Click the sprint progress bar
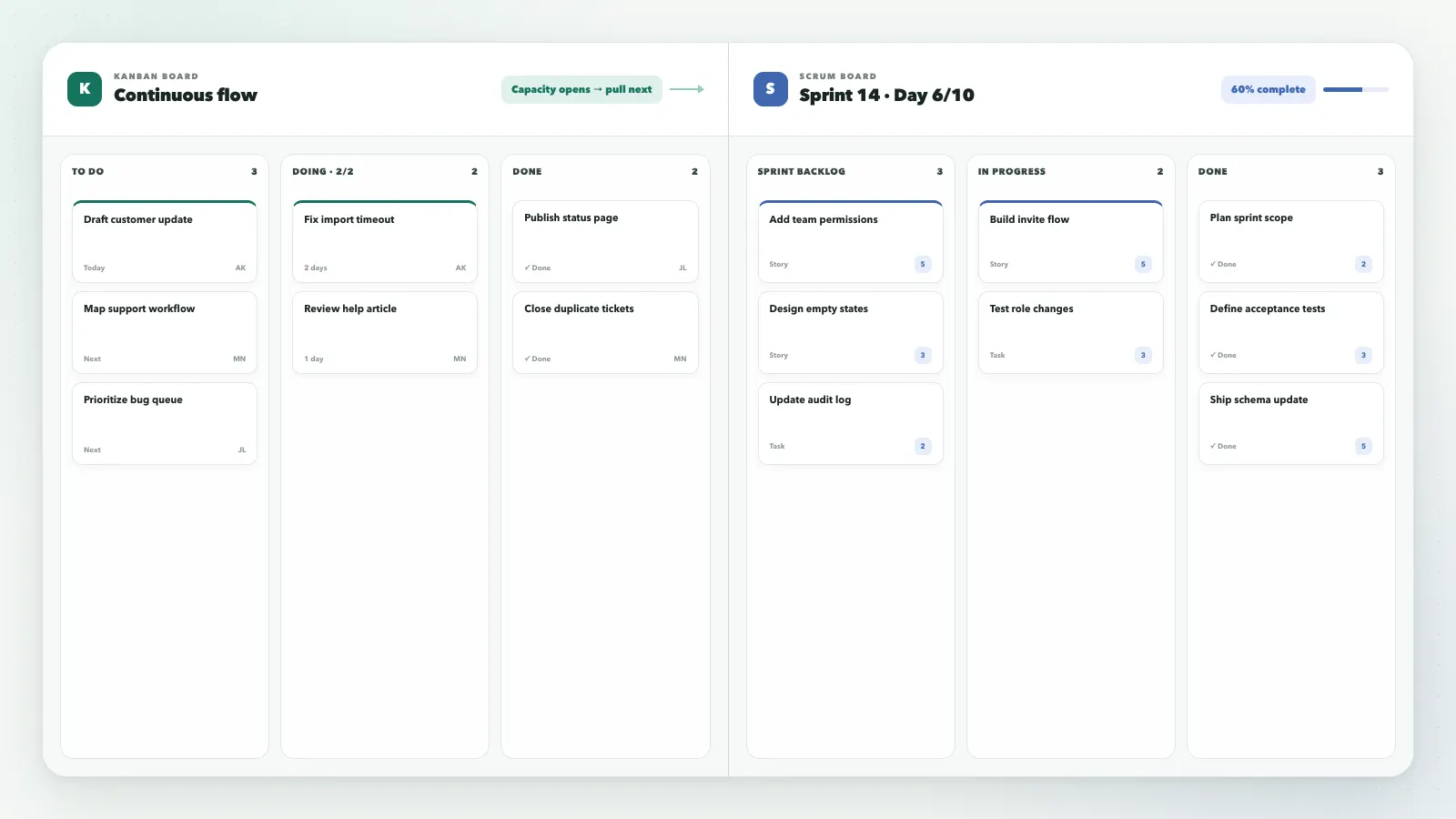Viewport: 1456px width, 819px height. [1356, 89]
